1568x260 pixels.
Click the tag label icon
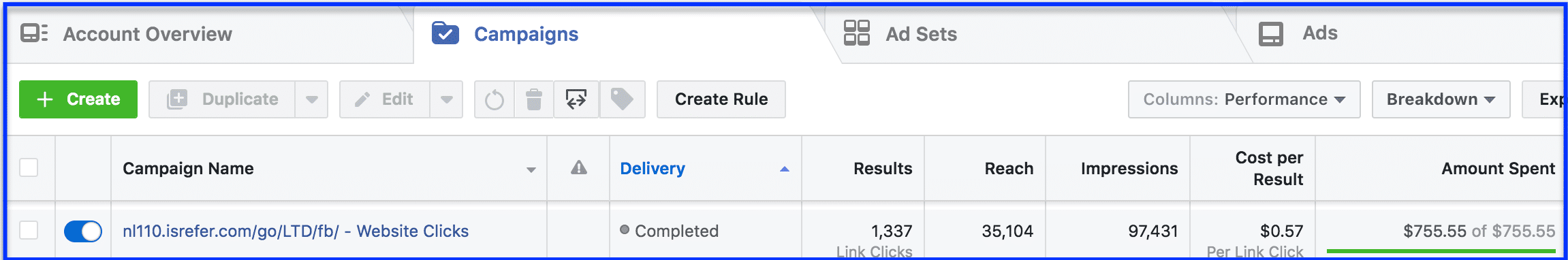[622, 99]
